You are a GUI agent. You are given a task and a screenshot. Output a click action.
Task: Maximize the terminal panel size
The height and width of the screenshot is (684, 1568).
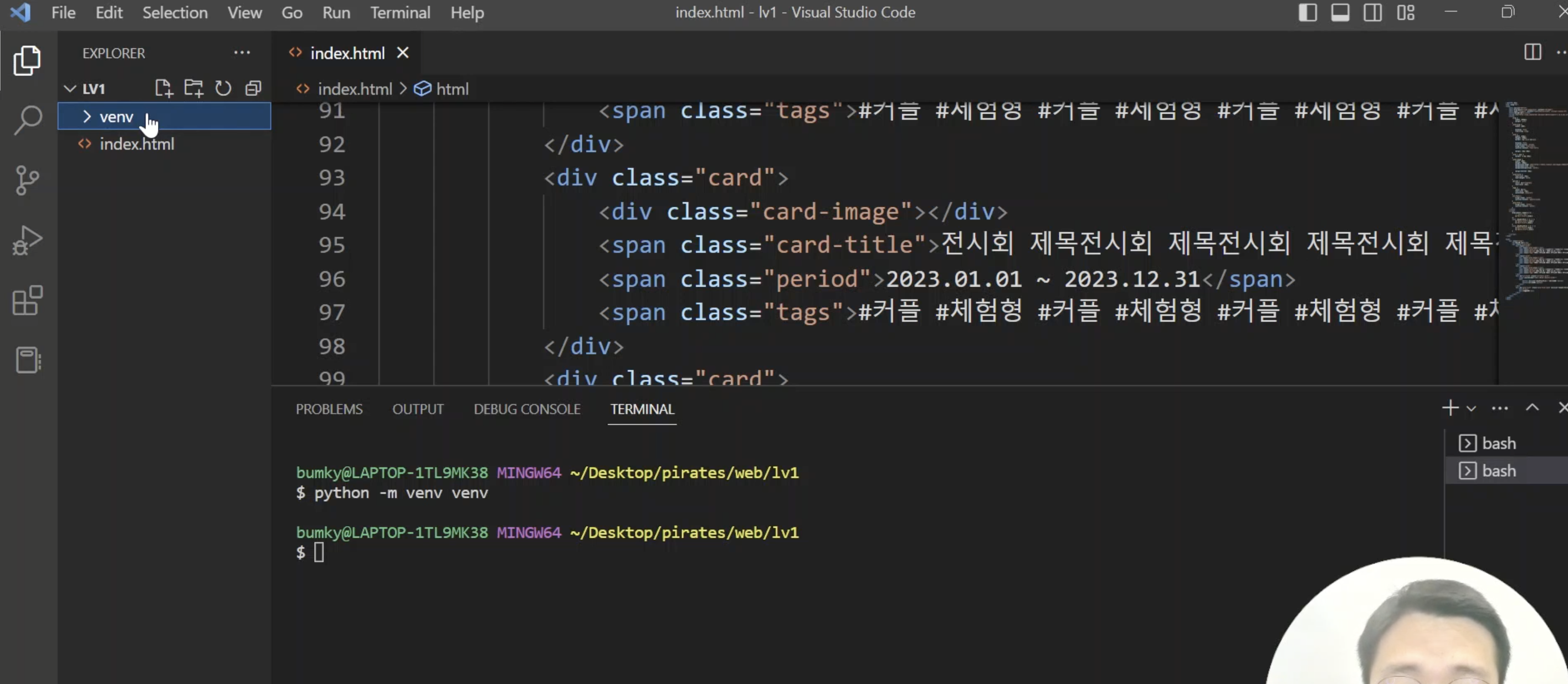coord(1532,407)
